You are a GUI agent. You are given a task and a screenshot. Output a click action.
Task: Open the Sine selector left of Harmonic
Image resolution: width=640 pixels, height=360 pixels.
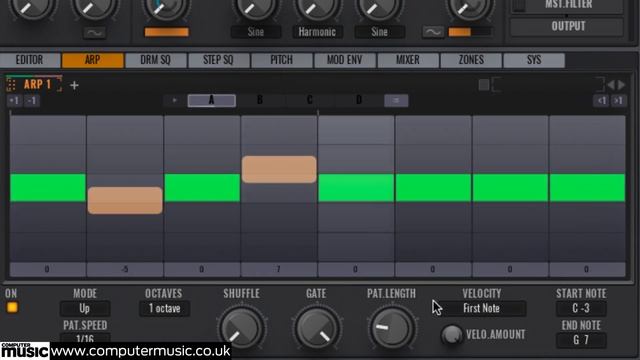pyautogui.click(x=256, y=32)
